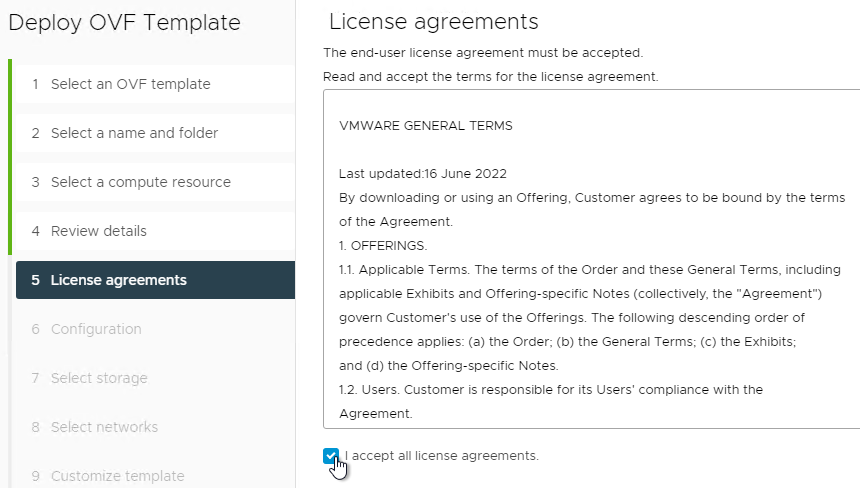The width and height of the screenshot is (860, 488).
Task: Click the 'I accept all license agreements' label
Action: click(x=442, y=456)
